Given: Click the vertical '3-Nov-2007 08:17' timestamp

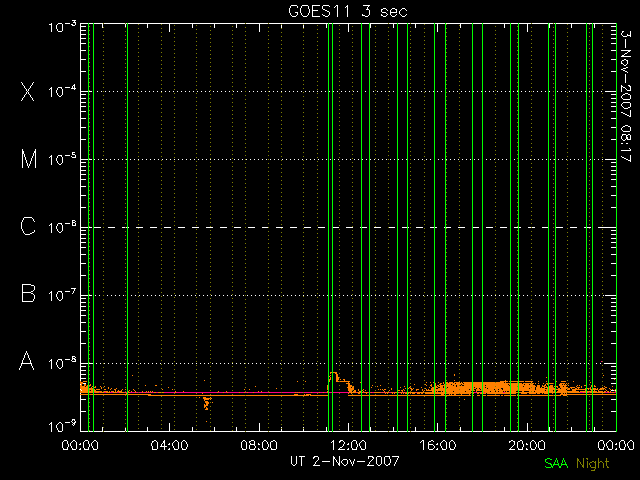Looking at the screenshot, I should pos(626,96).
